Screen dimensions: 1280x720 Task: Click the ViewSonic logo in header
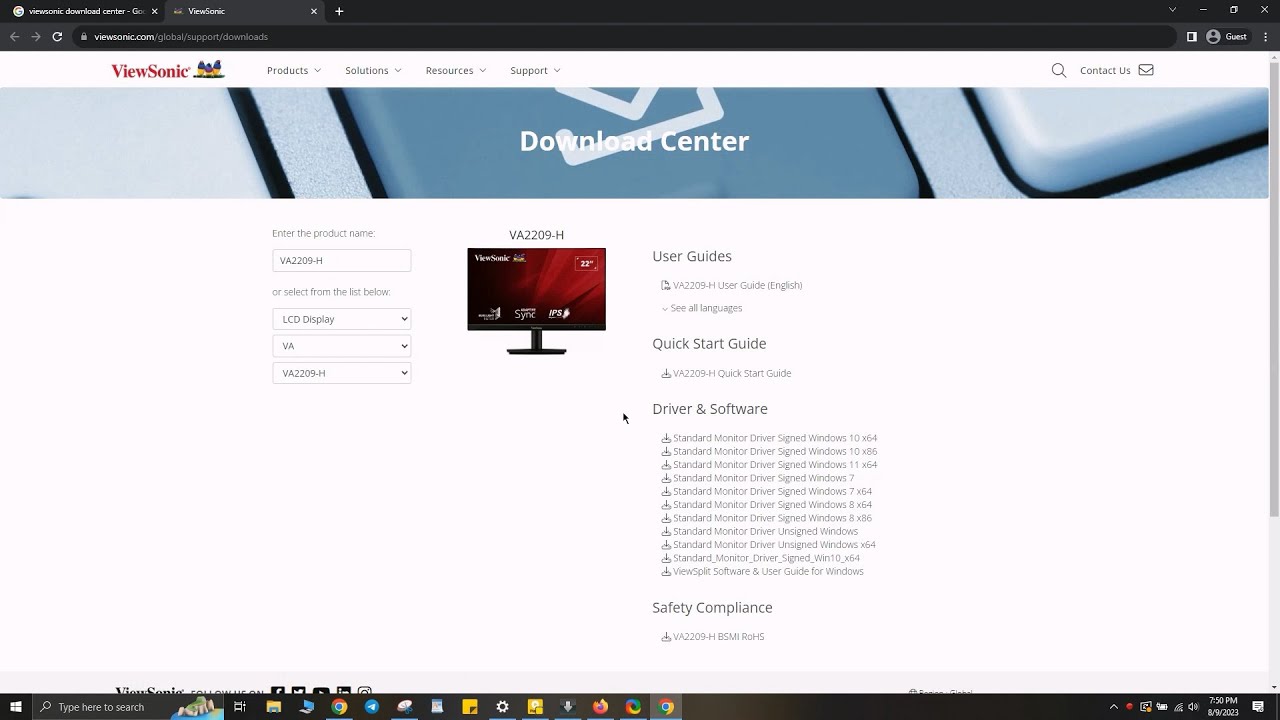pos(168,70)
